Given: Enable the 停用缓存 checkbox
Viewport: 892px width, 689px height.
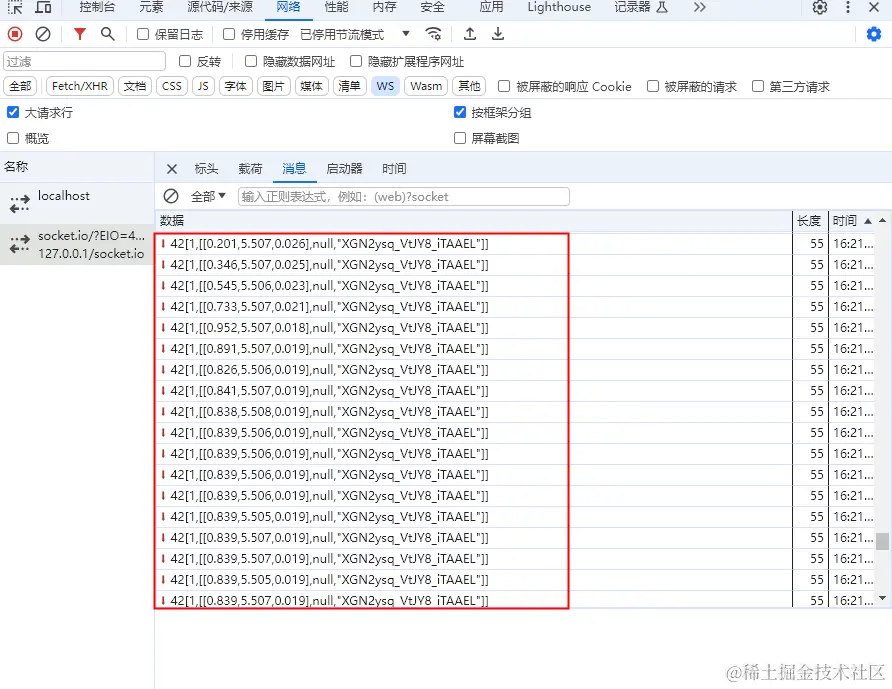Looking at the screenshot, I should pyautogui.click(x=229, y=34).
